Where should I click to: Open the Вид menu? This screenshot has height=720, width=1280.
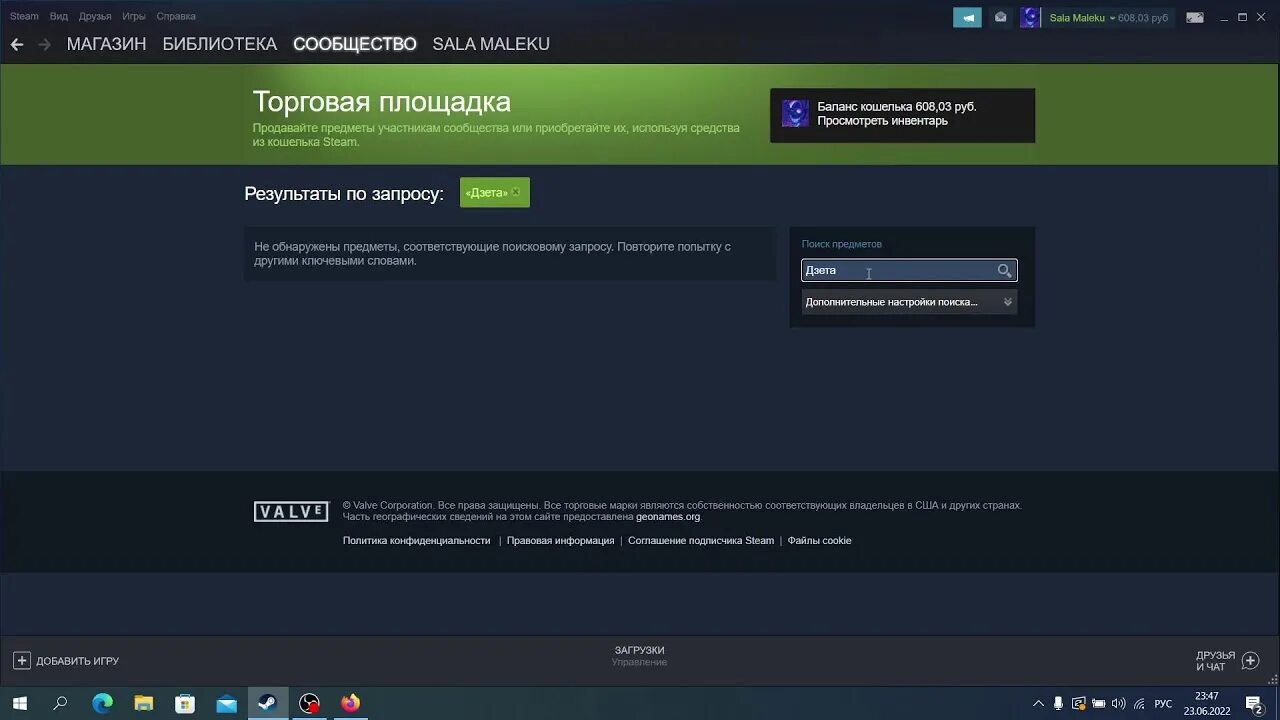(59, 16)
